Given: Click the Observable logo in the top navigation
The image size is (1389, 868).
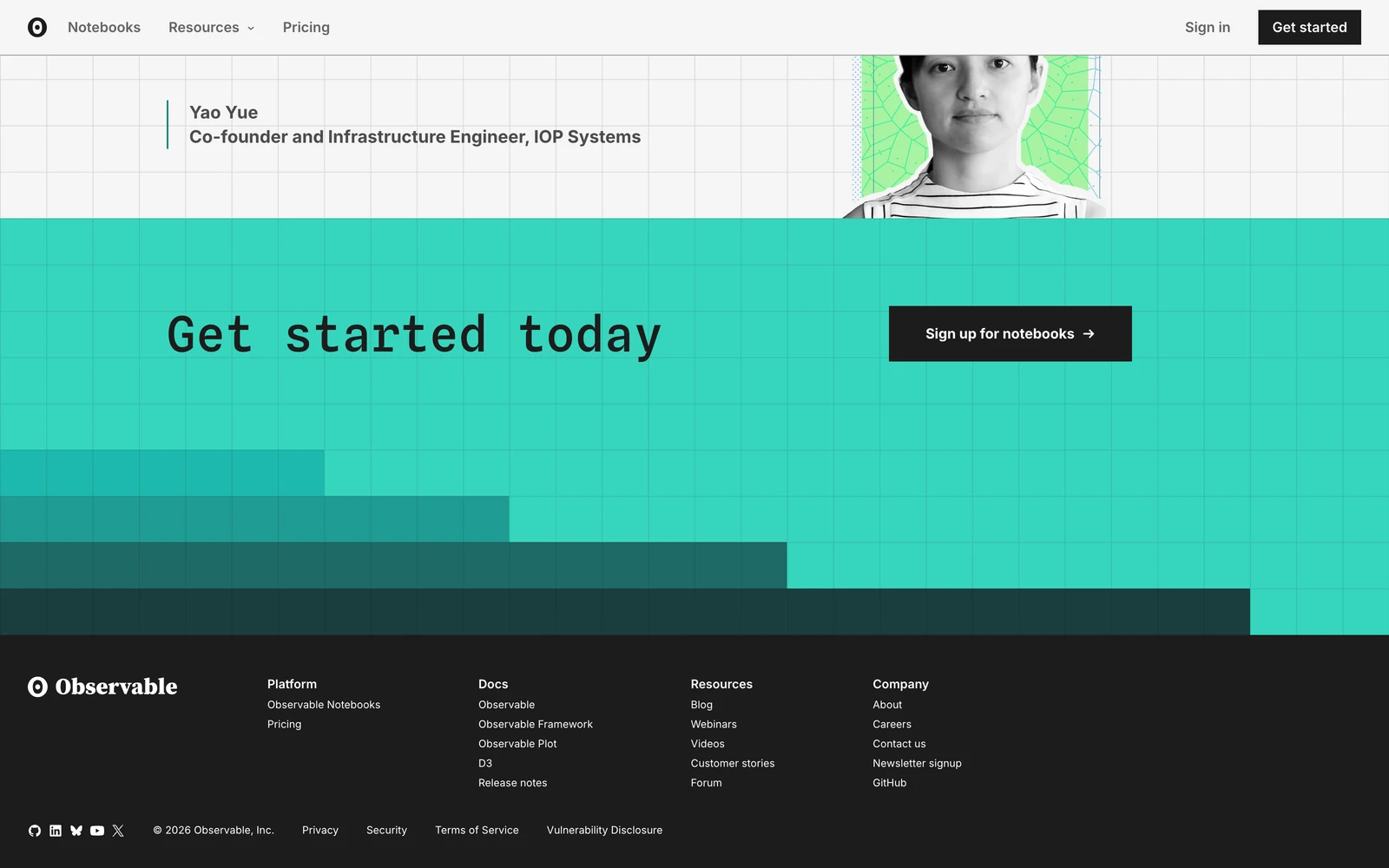Looking at the screenshot, I should (37, 28).
